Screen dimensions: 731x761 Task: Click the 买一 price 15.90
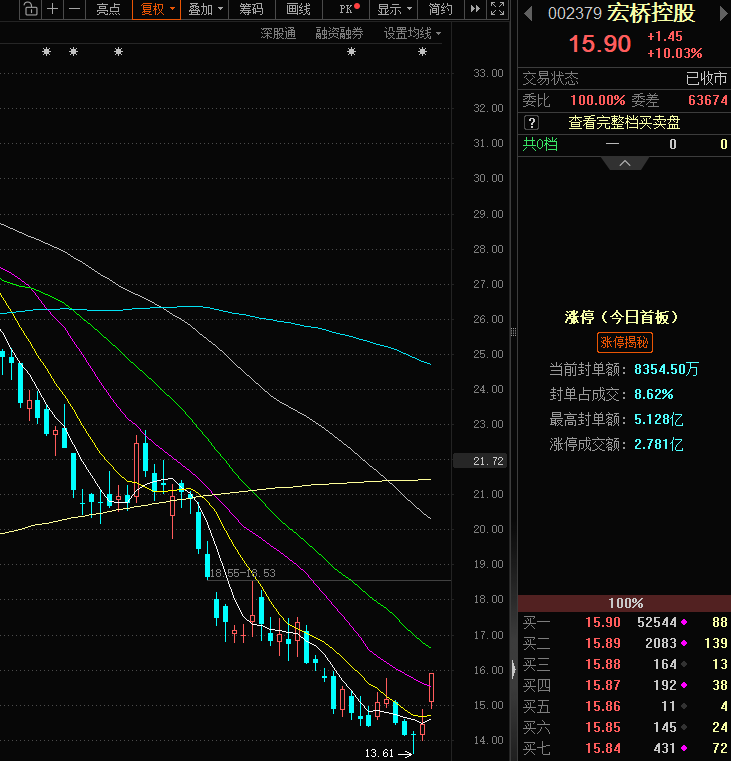point(603,622)
